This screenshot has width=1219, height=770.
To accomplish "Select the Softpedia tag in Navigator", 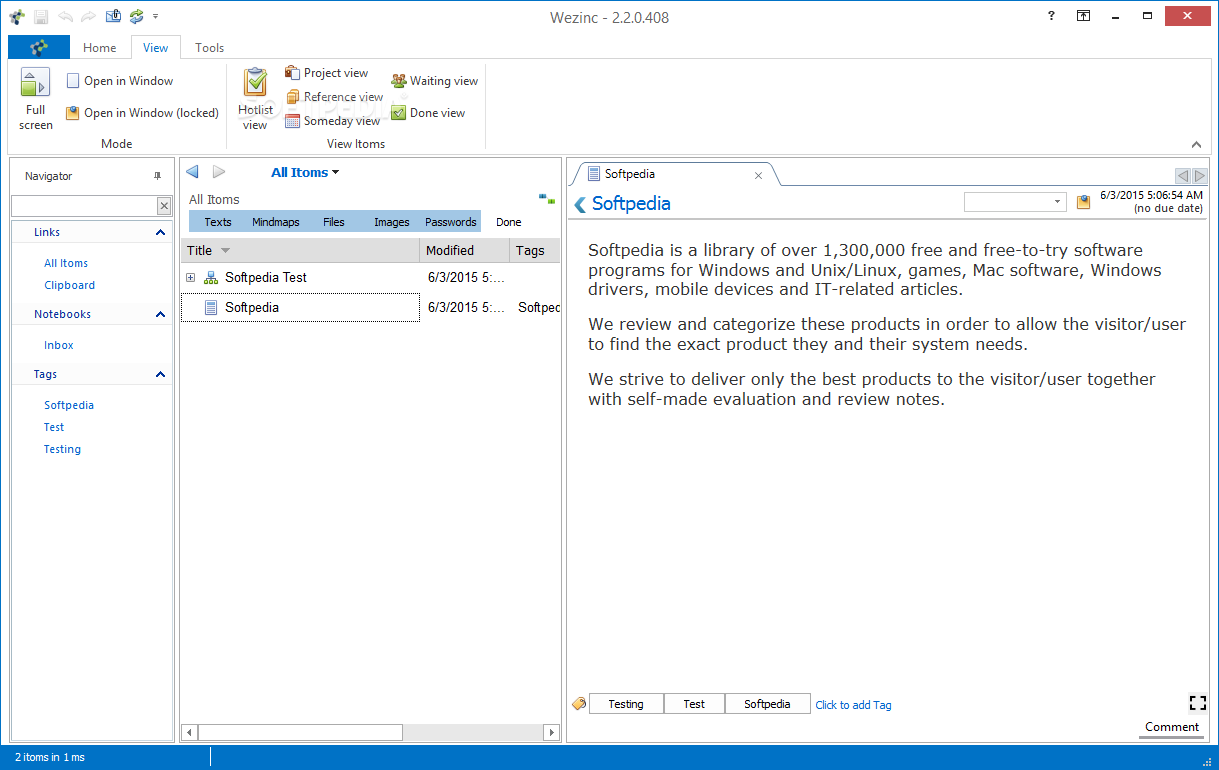I will click(69, 405).
